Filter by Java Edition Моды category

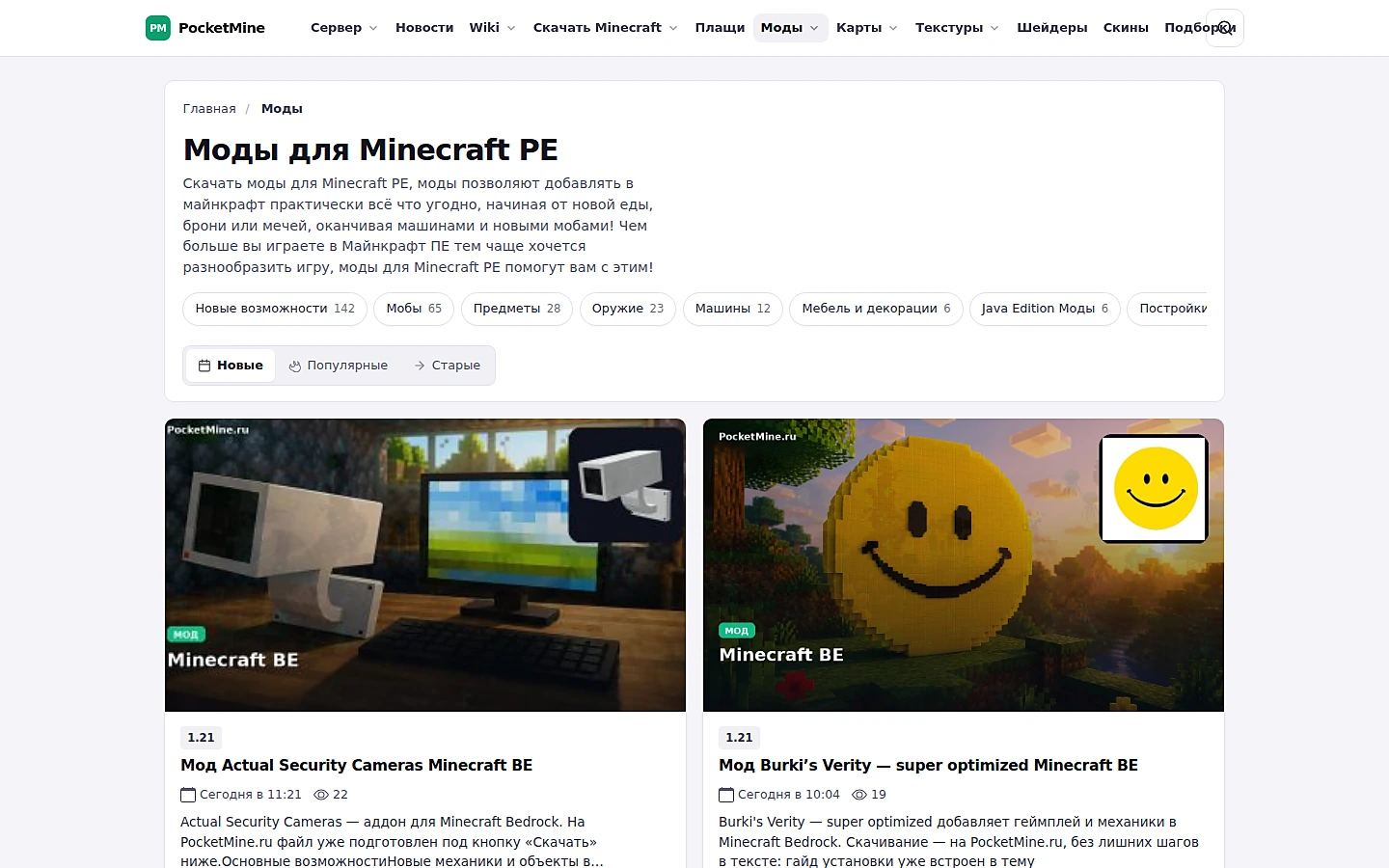tap(1045, 309)
